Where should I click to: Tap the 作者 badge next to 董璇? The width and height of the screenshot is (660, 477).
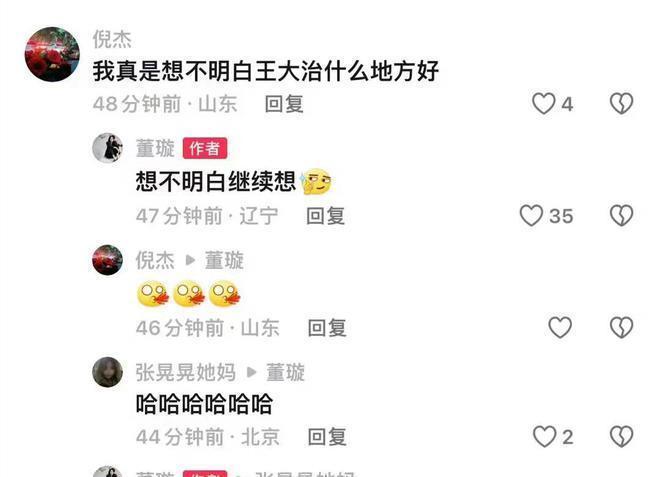(x=205, y=148)
